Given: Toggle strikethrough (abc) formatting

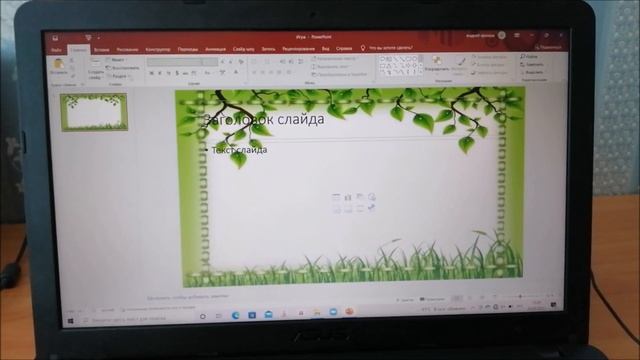Looking at the screenshot, I should click(x=185, y=73).
